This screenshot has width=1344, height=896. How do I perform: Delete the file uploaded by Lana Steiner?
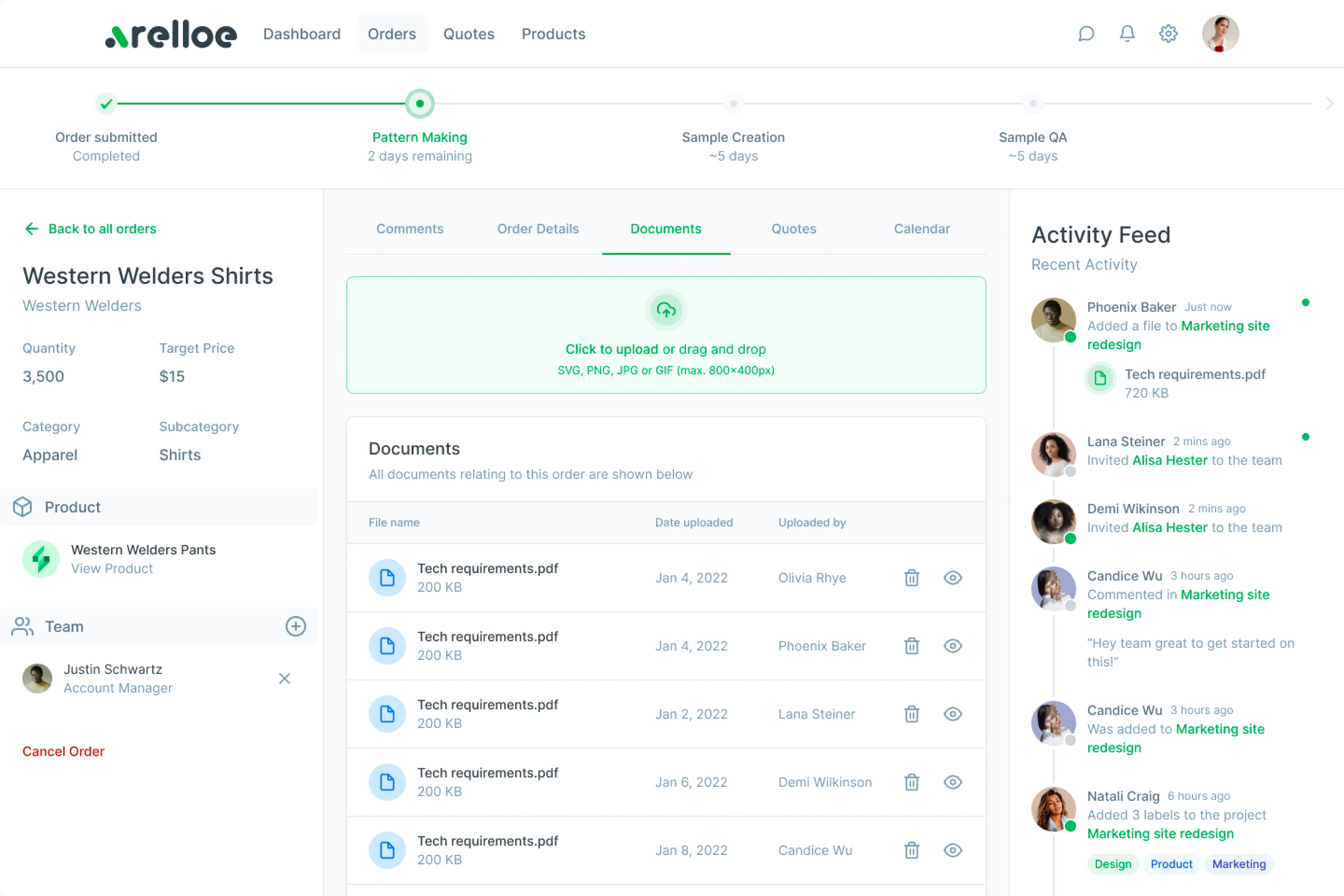pos(911,714)
